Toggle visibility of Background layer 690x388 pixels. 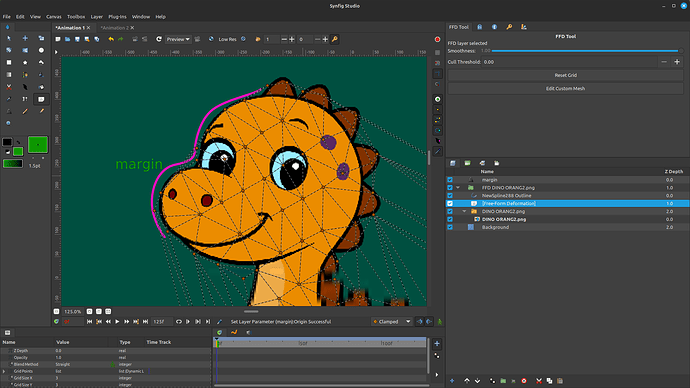click(450, 227)
